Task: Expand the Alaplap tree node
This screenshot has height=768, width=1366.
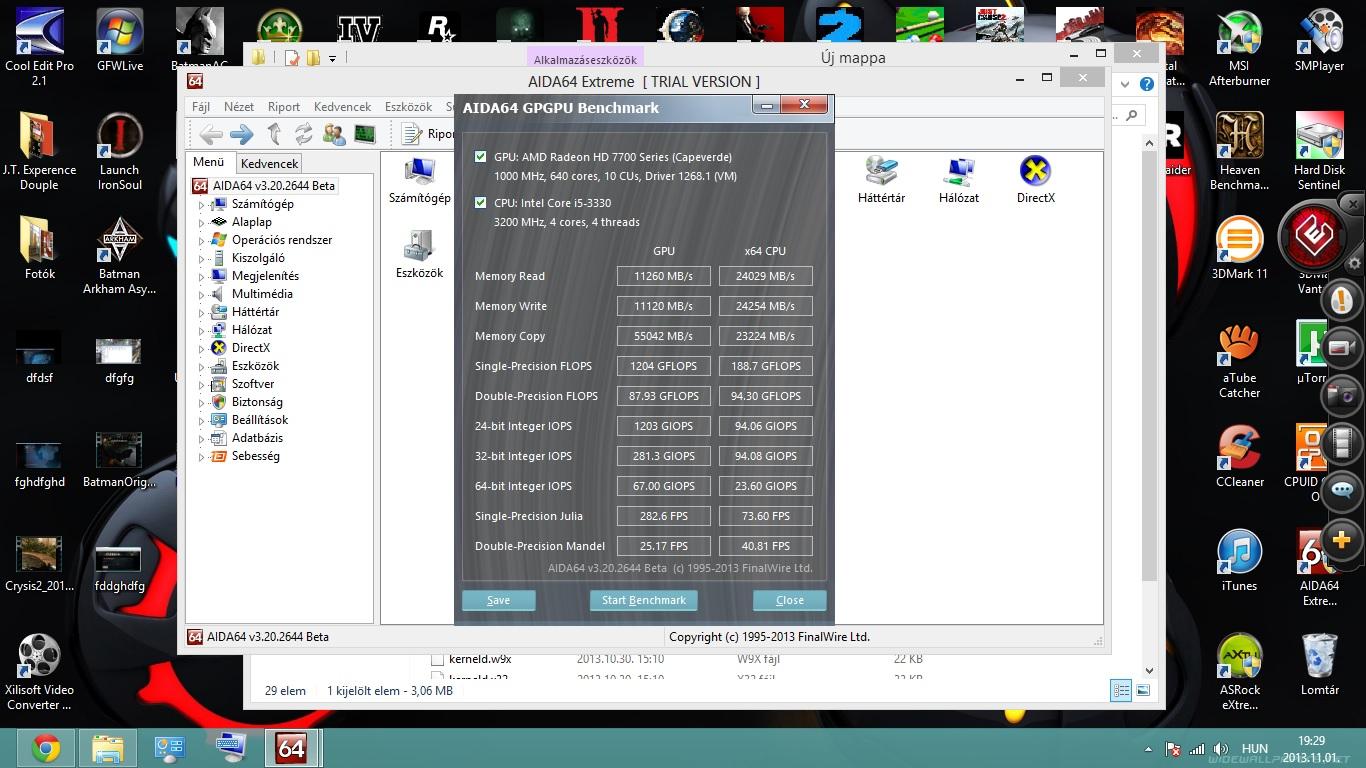Action: (x=201, y=222)
